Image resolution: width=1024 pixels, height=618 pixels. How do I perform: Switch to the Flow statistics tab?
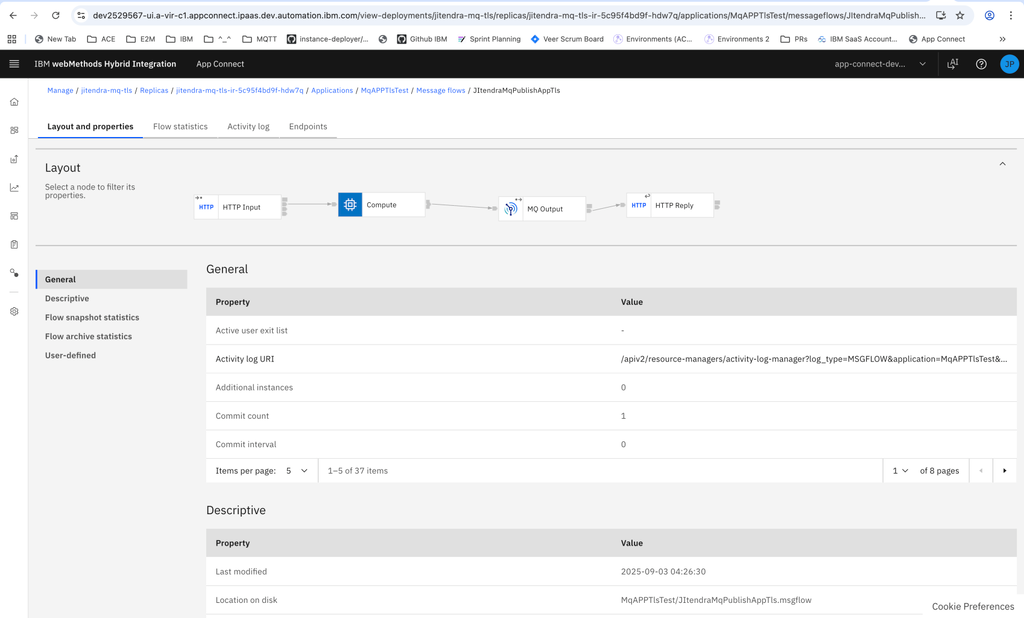tap(180, 127)
